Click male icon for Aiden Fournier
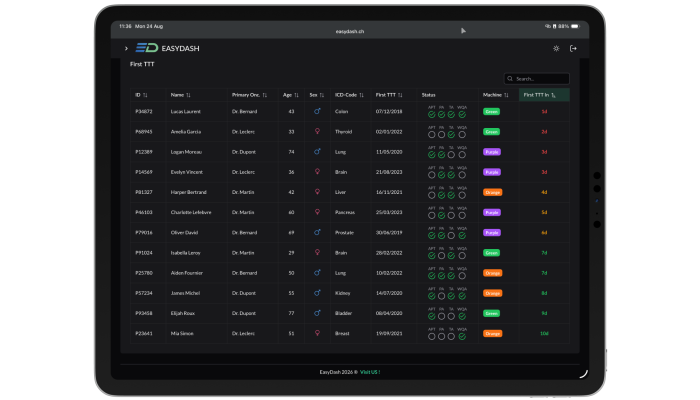Image resolution: width=700 pixels, height=400 pixels. pos(317,272)
